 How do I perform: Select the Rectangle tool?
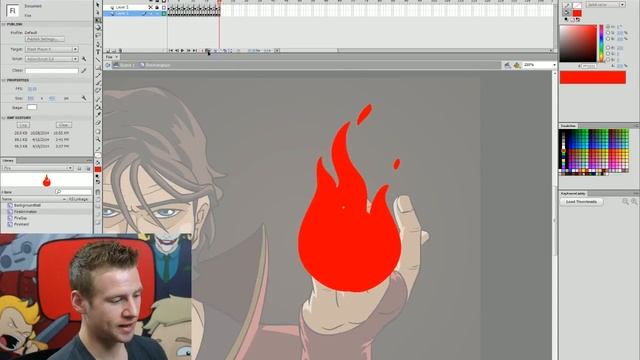point(98,67)
